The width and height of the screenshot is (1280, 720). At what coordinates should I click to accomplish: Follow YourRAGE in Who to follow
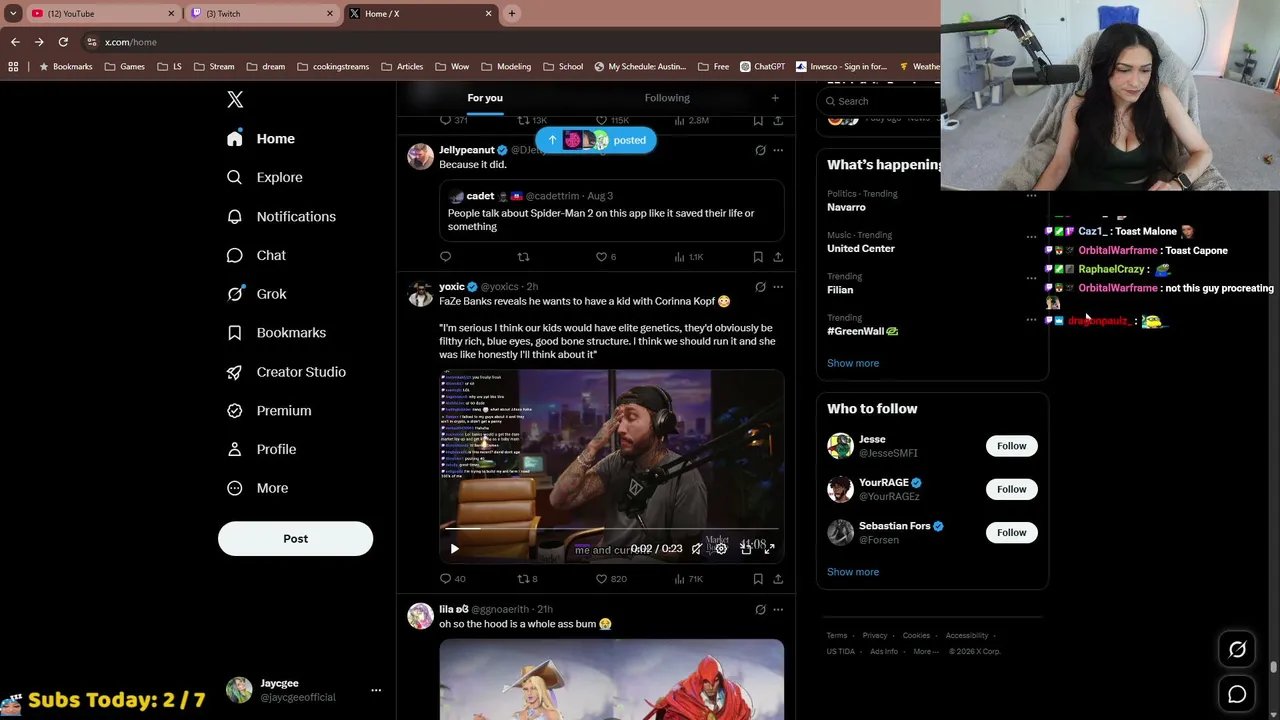[1011, 489]
